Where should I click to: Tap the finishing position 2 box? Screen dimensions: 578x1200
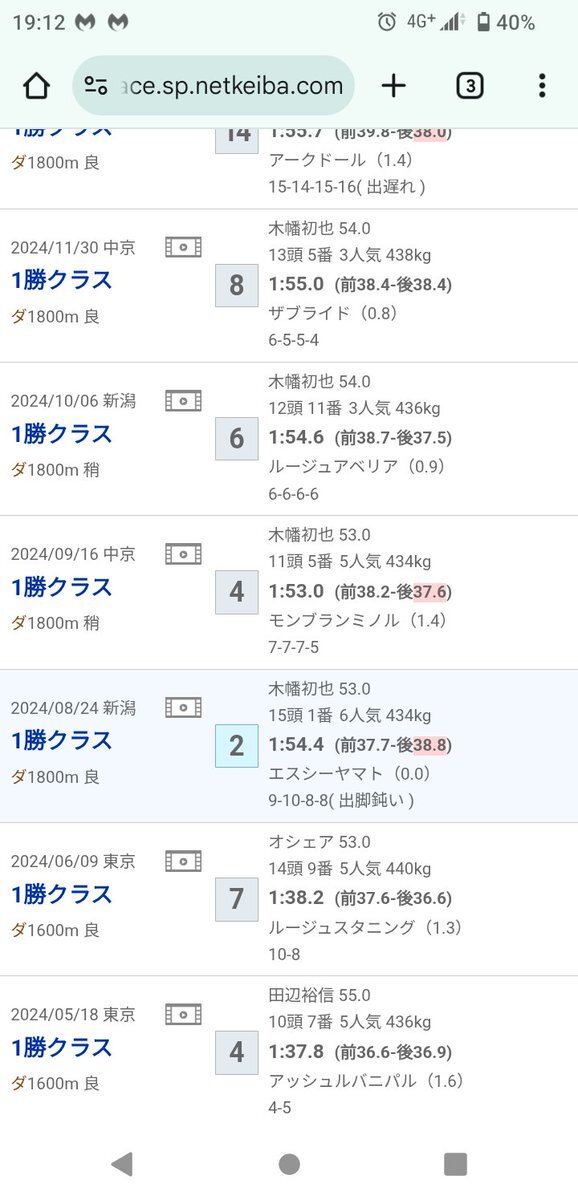[x=237, y=746]
